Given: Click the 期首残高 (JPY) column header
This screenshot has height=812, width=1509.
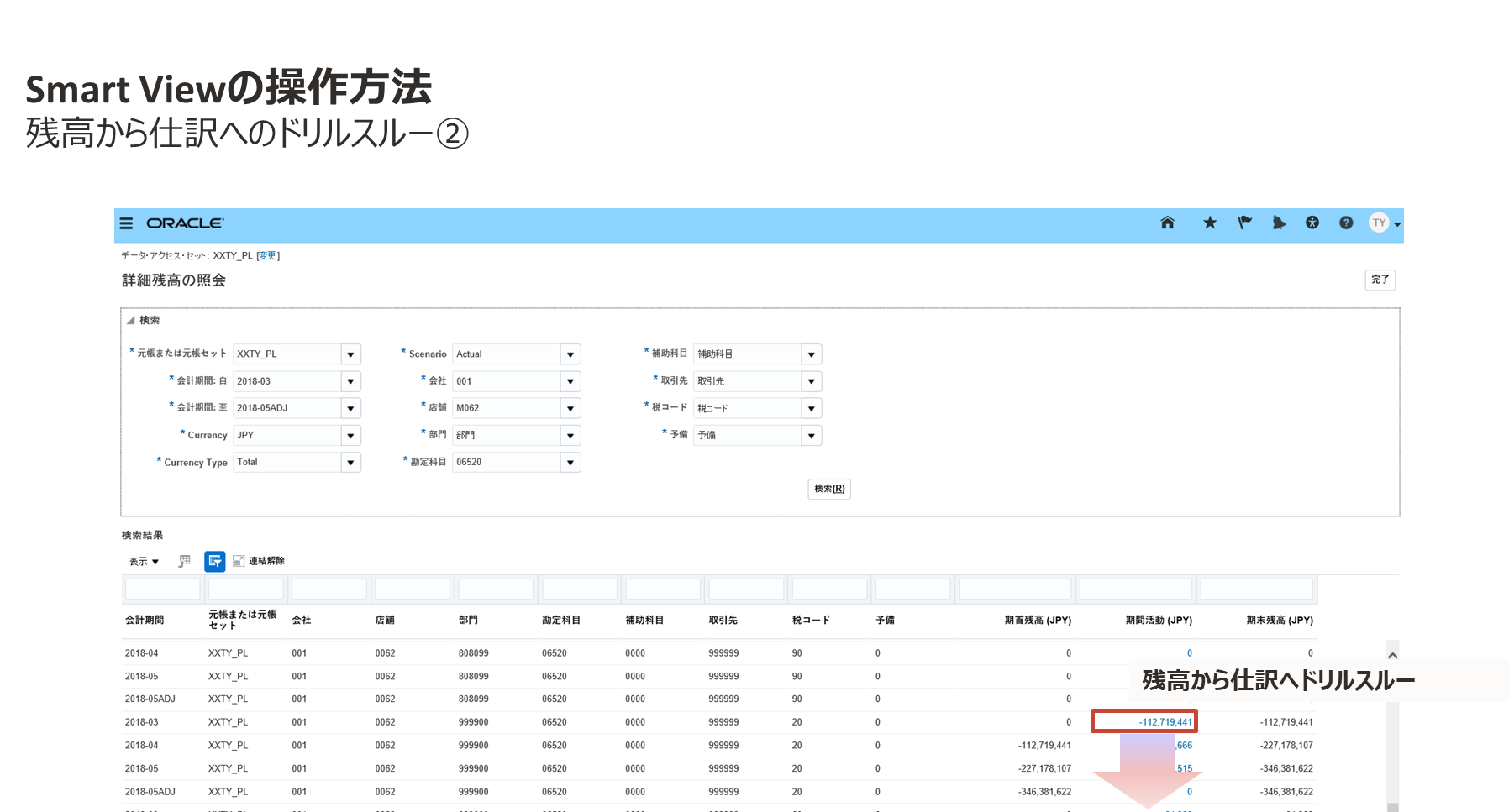Looking at the screenshot, I should tap(1038, 621).
